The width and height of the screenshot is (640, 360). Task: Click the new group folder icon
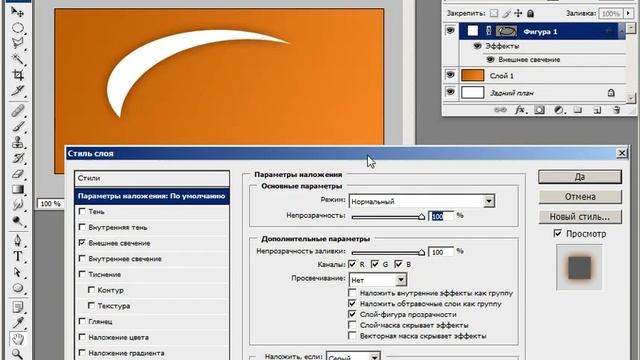578,110
